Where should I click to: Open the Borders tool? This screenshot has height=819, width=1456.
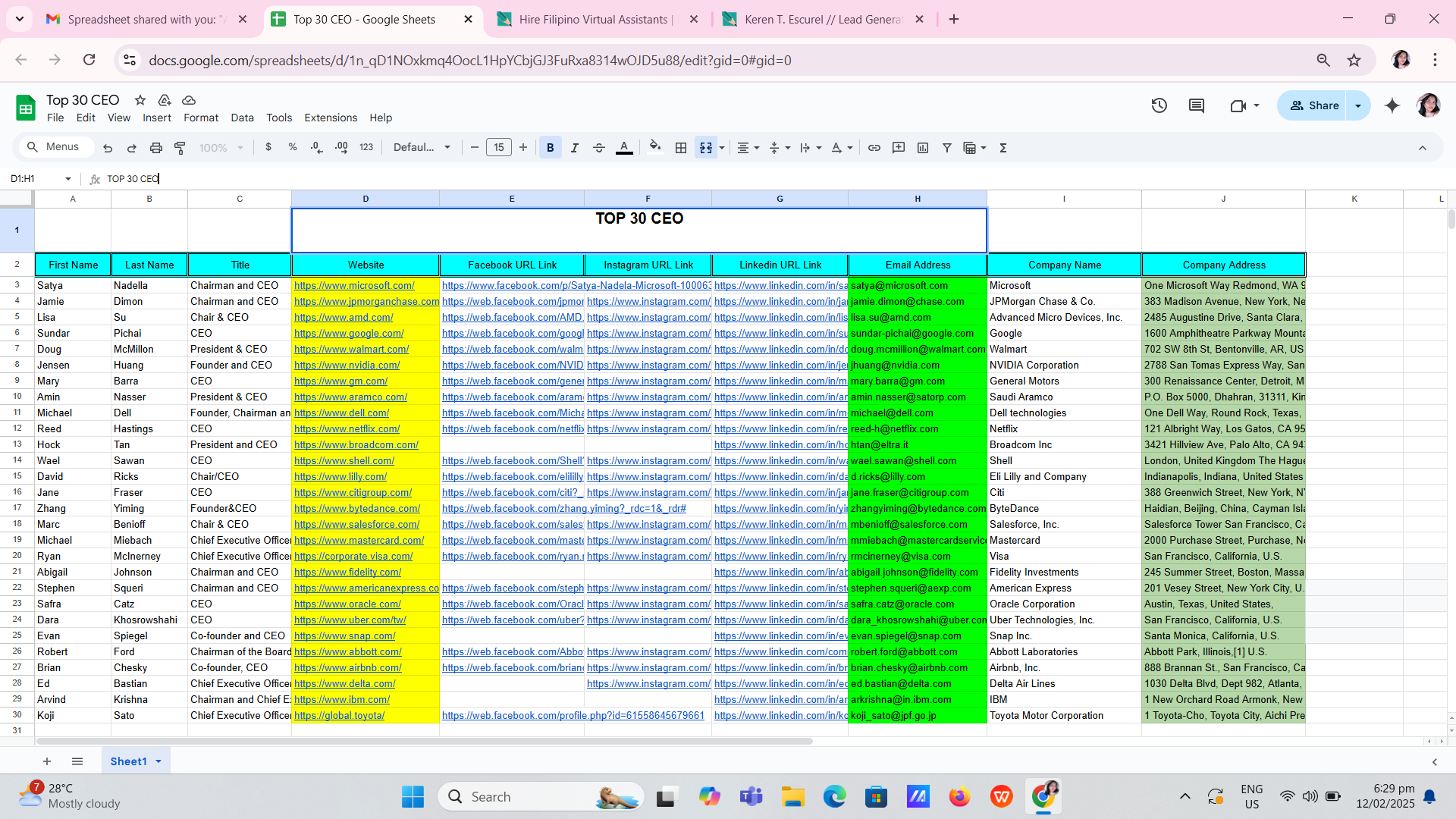[x=681, y=148]
